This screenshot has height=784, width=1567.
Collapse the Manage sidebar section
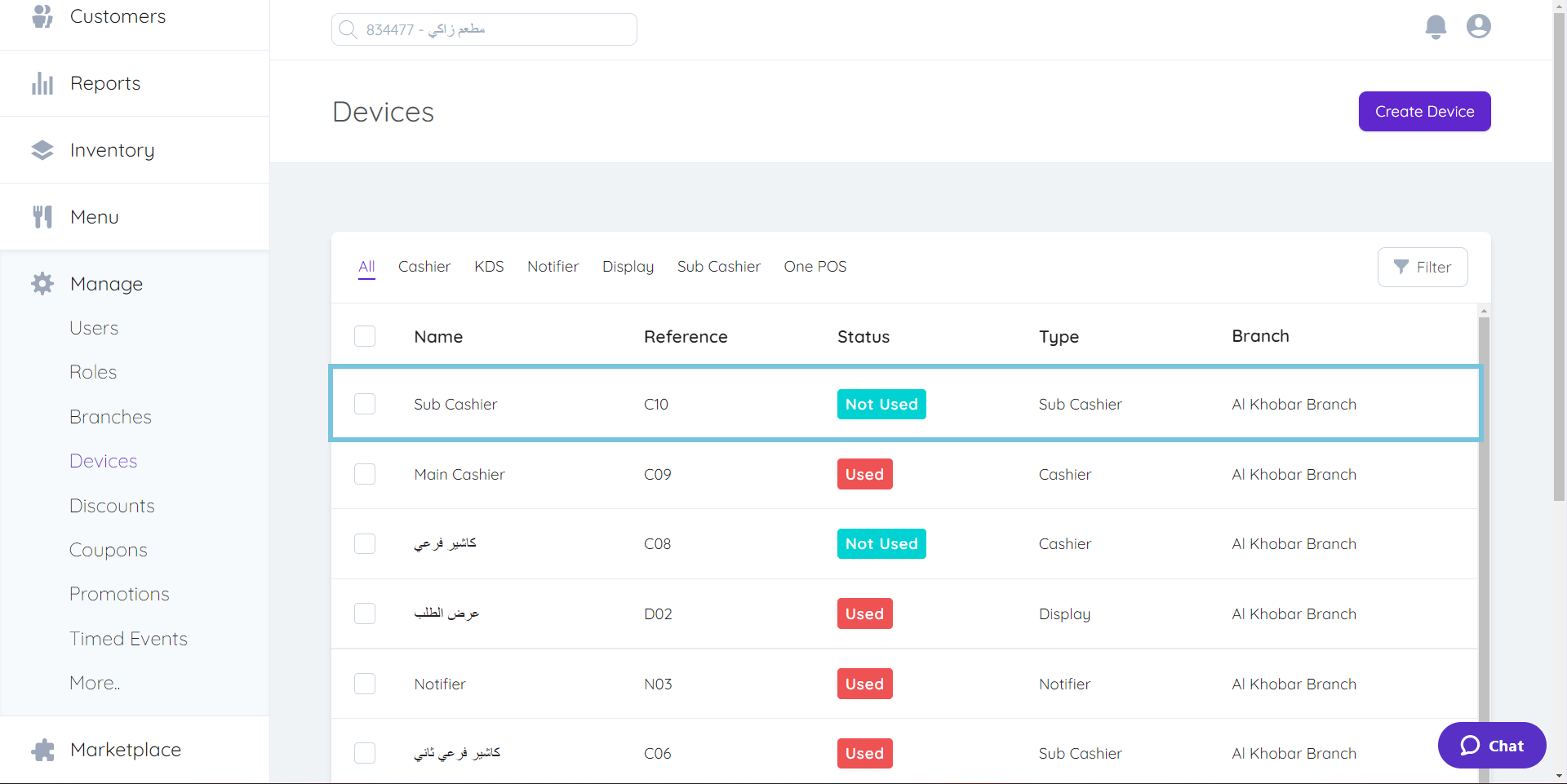[106, 284]
